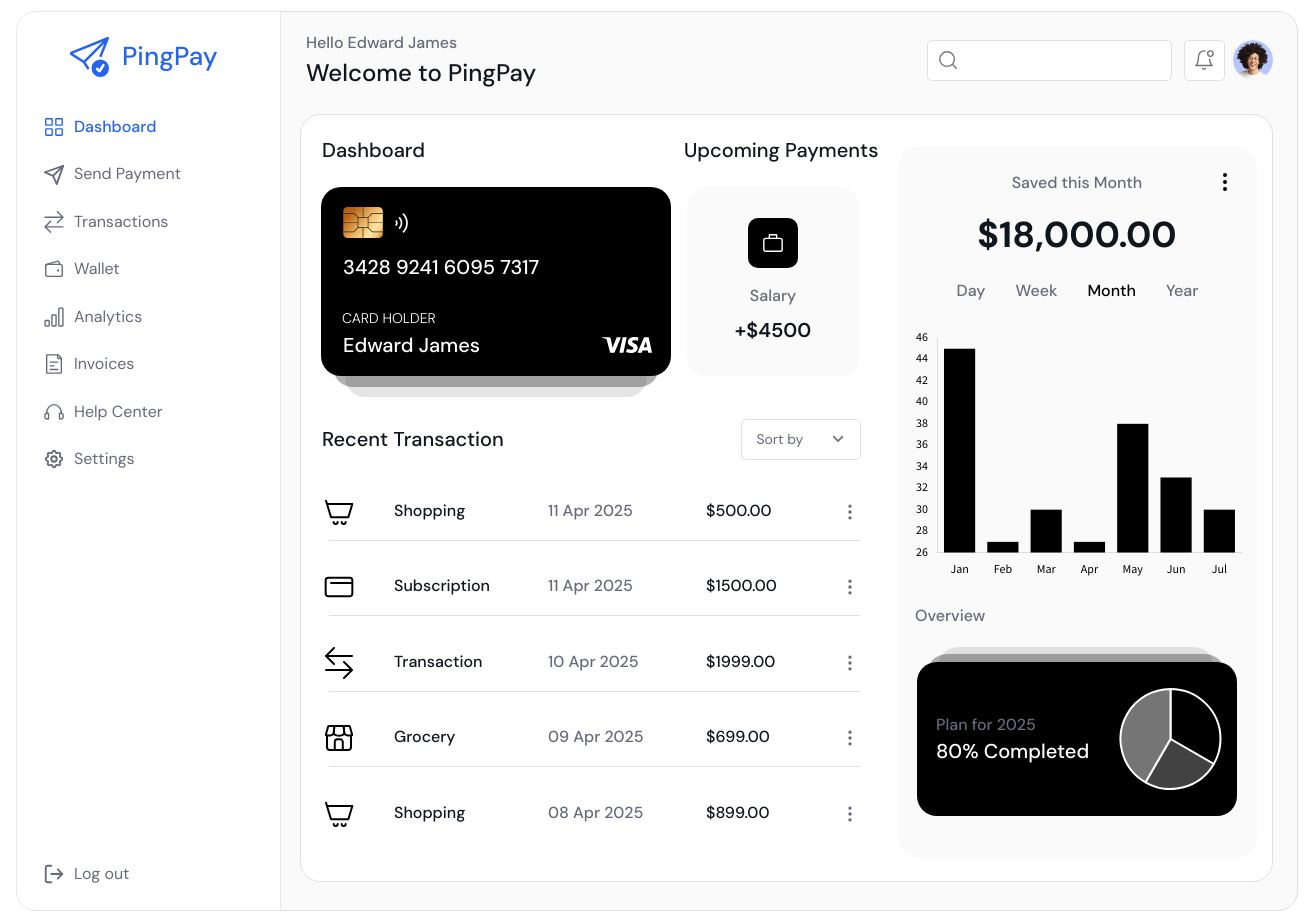Open Saved this Month options menu

click(x=1224, y=182)
